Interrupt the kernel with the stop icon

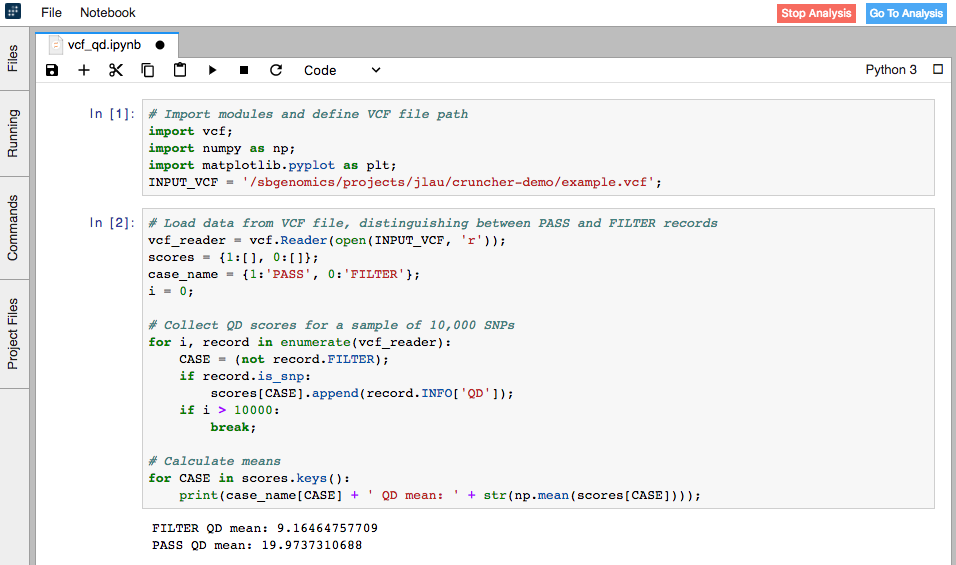click(x=244, y=70)
